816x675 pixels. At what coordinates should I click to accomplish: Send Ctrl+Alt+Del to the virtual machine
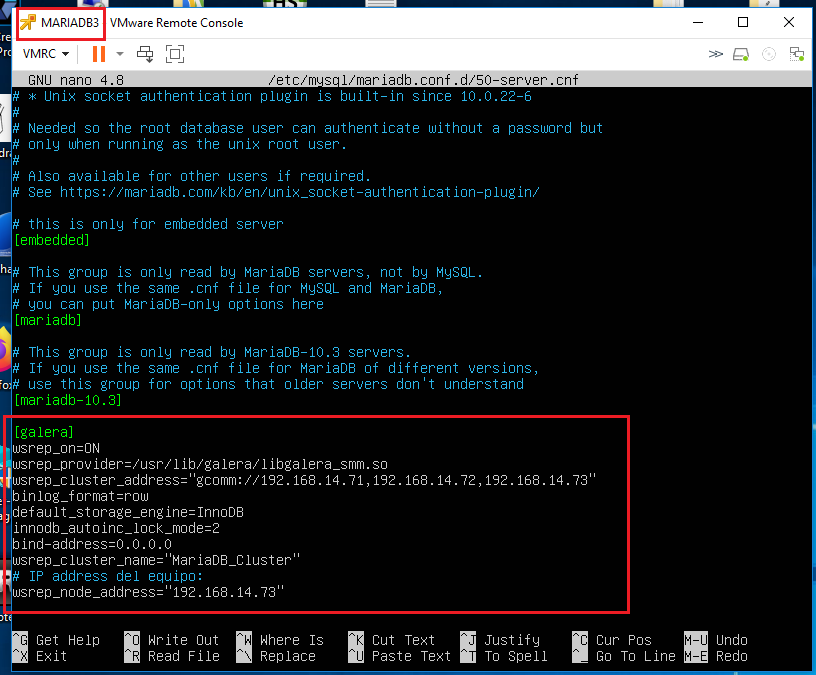[146, 54]
